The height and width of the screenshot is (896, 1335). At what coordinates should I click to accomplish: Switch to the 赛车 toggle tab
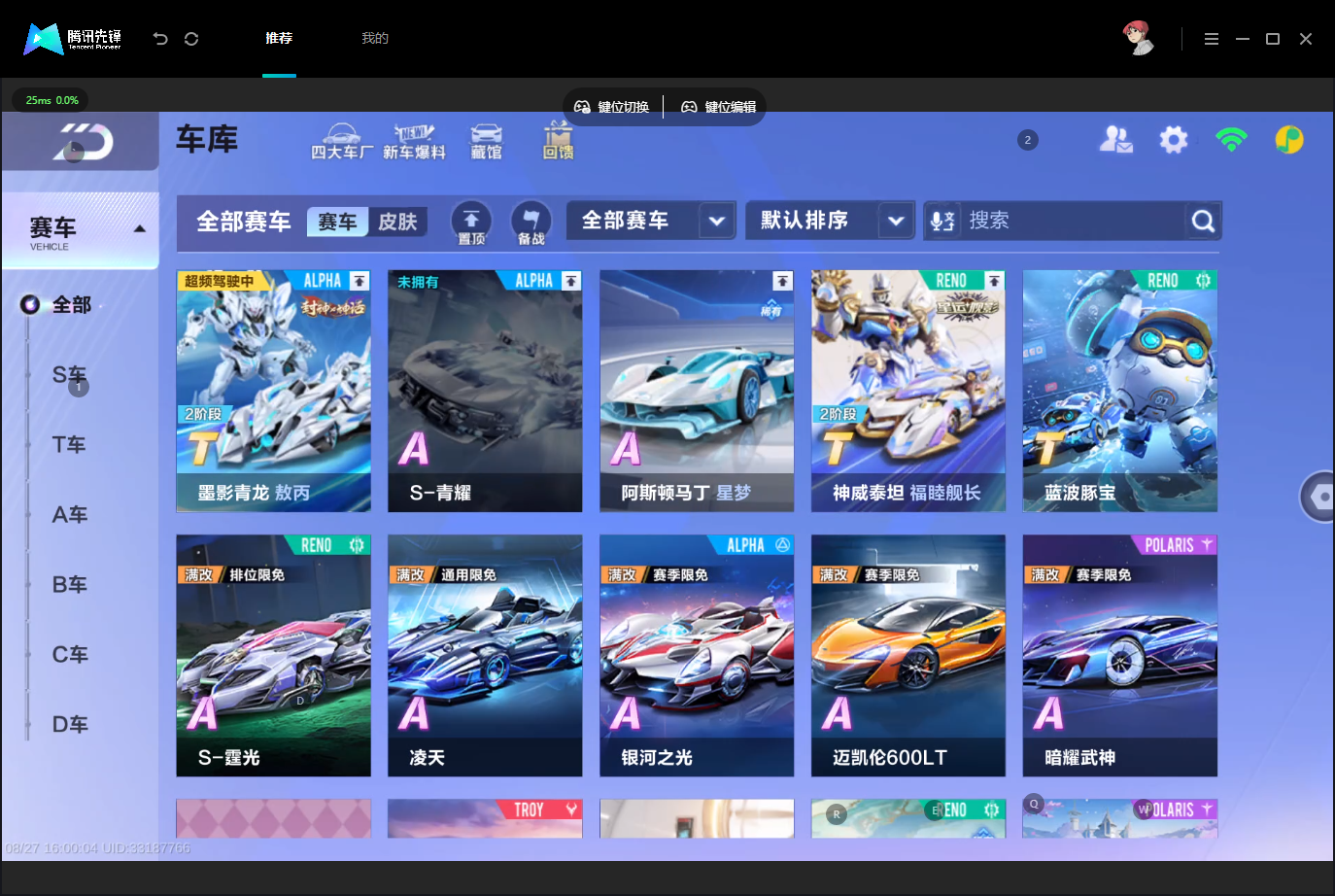(337, 222)
